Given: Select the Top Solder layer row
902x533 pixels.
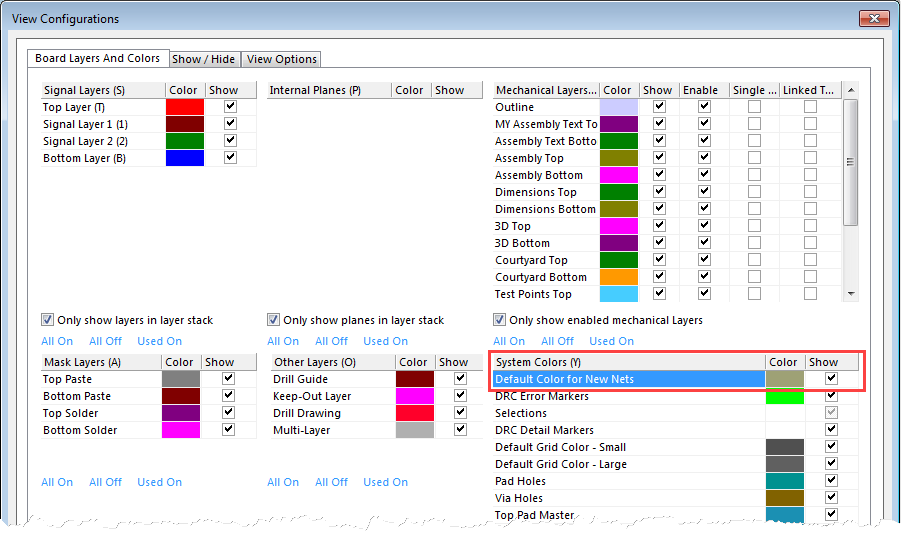Looking at the screenshot, I should pos(101,413).
